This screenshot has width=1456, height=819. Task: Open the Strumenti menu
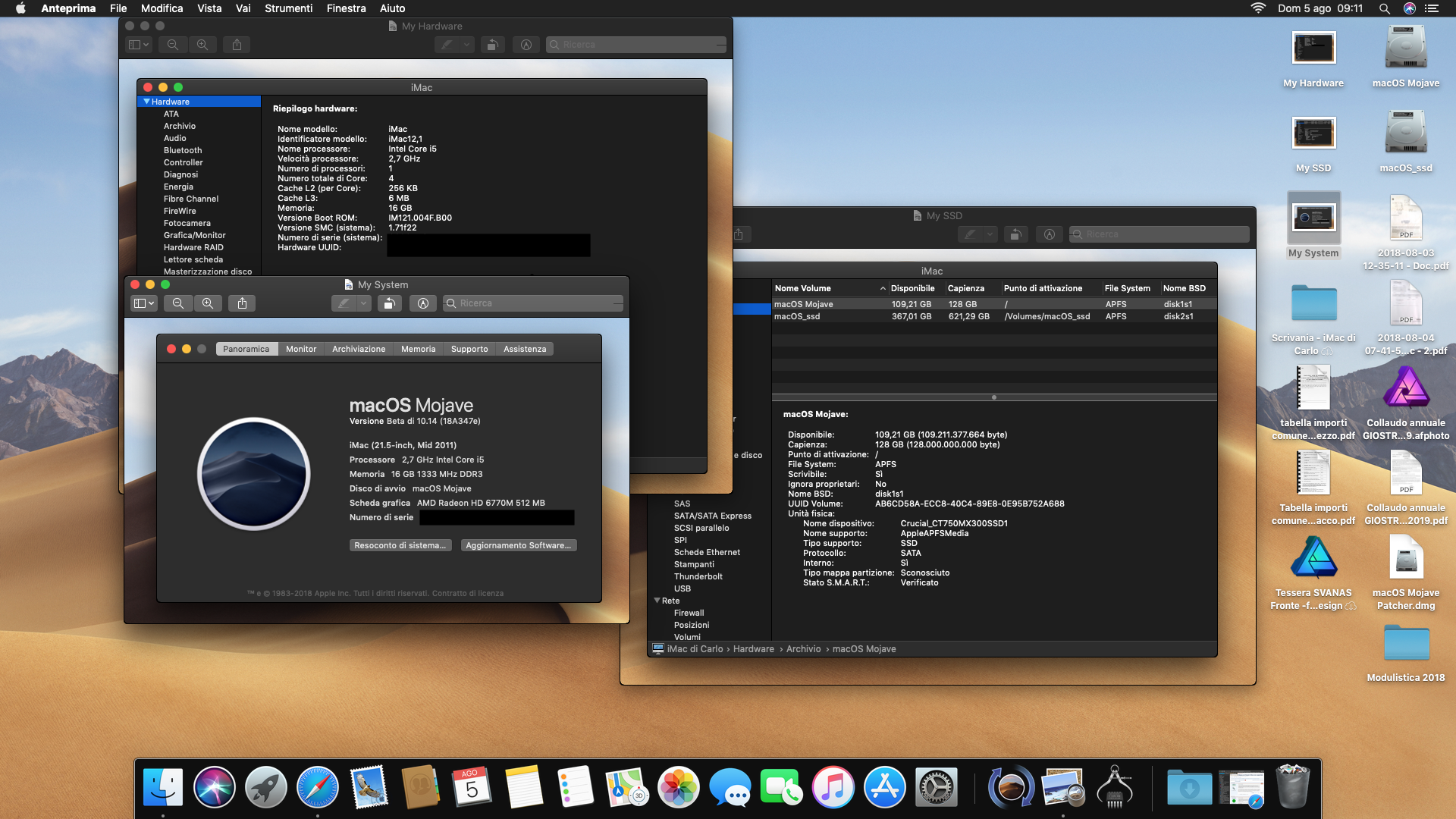coord(288,8)
